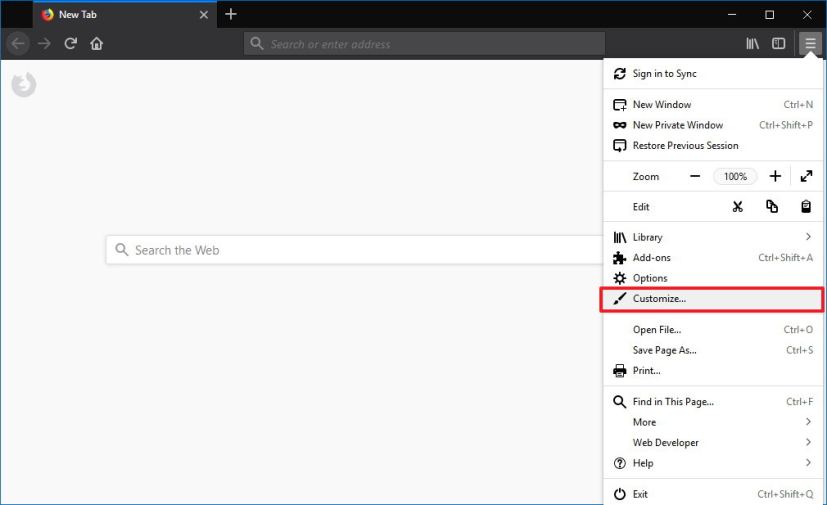Open a New Window from menu
The height and width of the screenshot is (505, 827).
click(713, 104)
